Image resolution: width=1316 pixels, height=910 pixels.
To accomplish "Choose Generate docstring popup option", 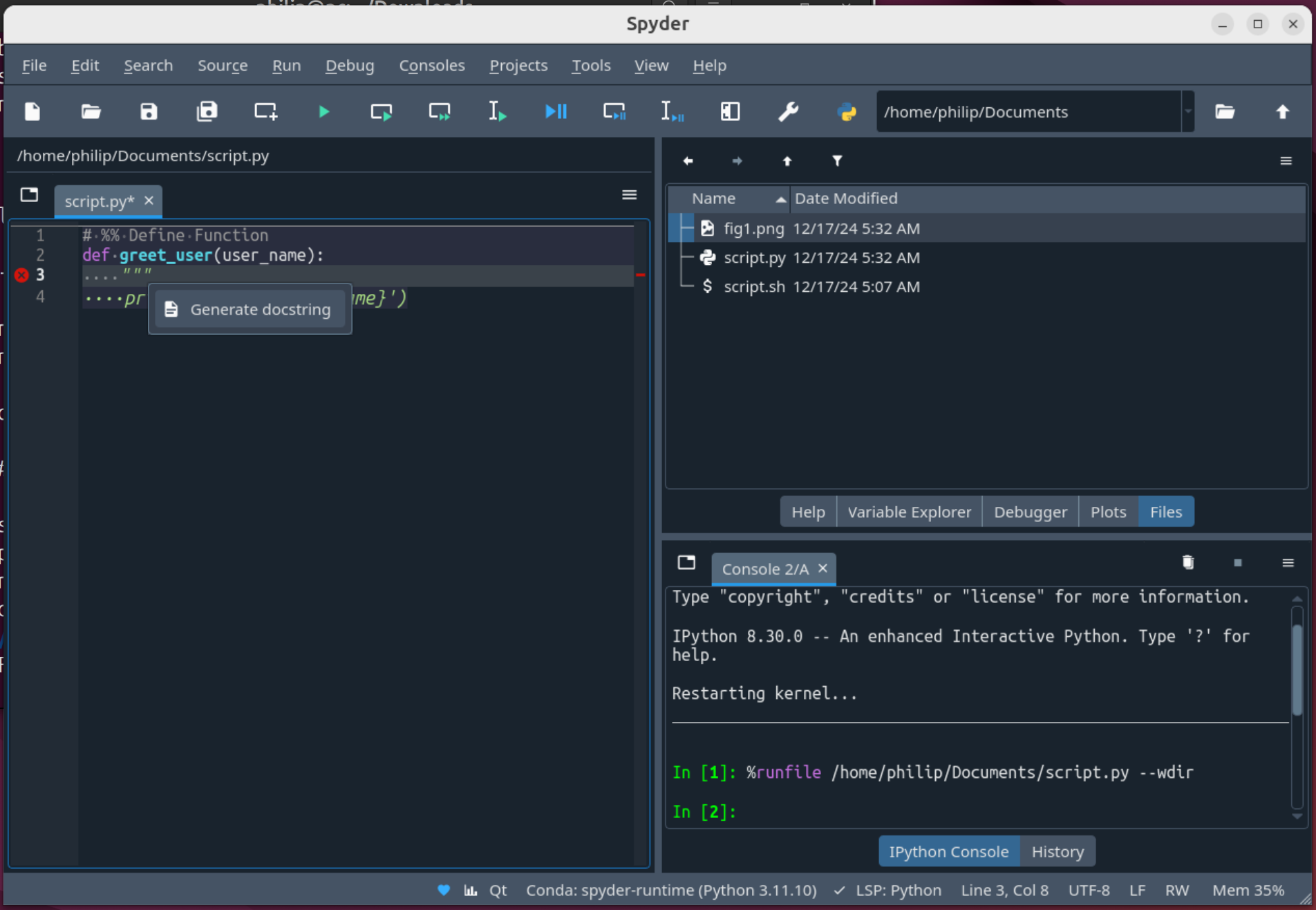I will pyautogui.click(x=250, y=309).
